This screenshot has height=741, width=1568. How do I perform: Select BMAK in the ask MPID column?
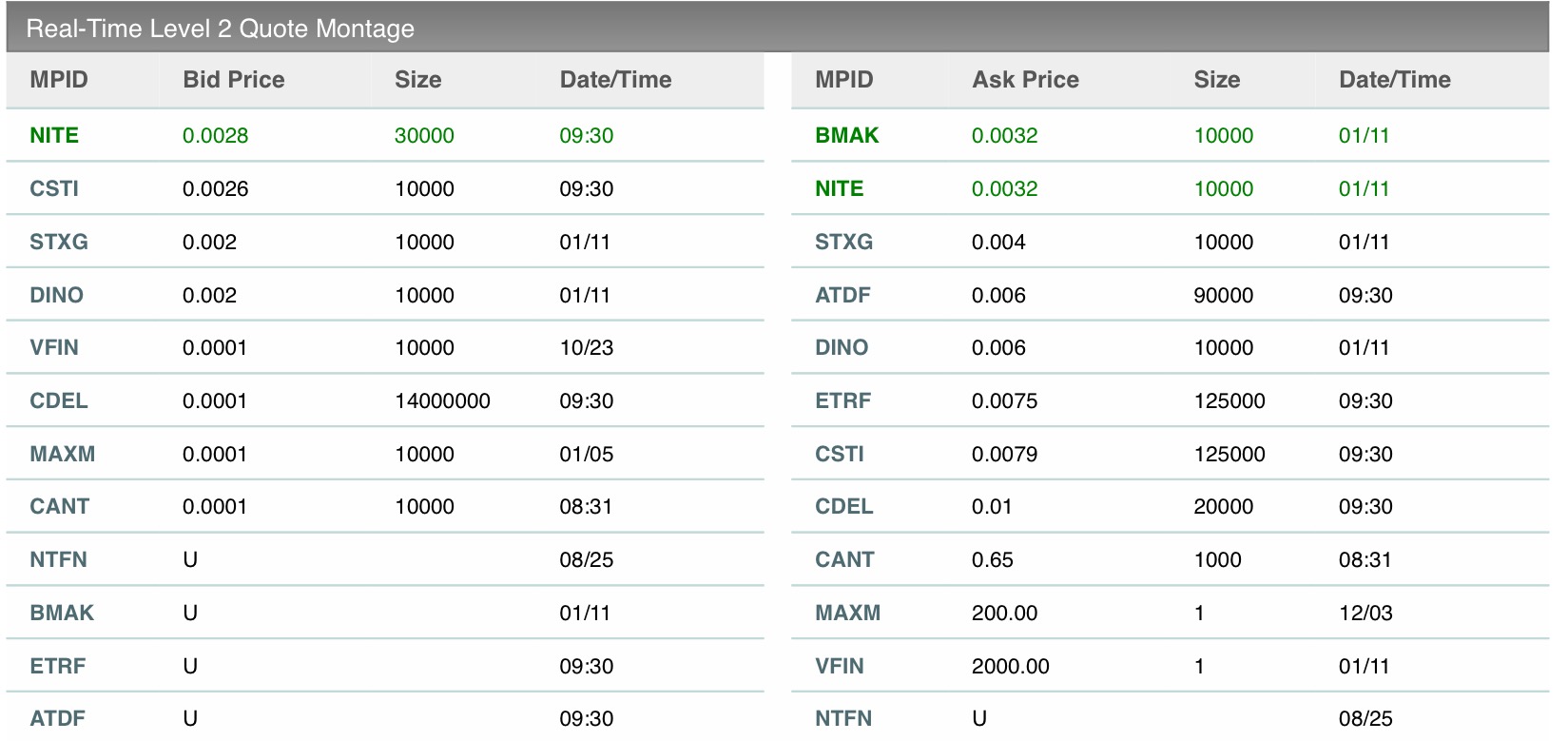(846, 135)
